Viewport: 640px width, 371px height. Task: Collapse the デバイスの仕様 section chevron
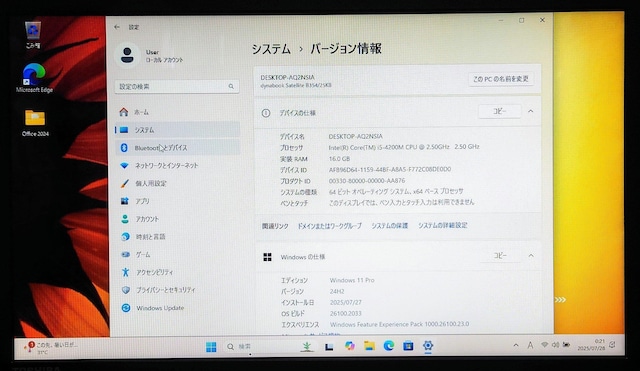[531, 111]
